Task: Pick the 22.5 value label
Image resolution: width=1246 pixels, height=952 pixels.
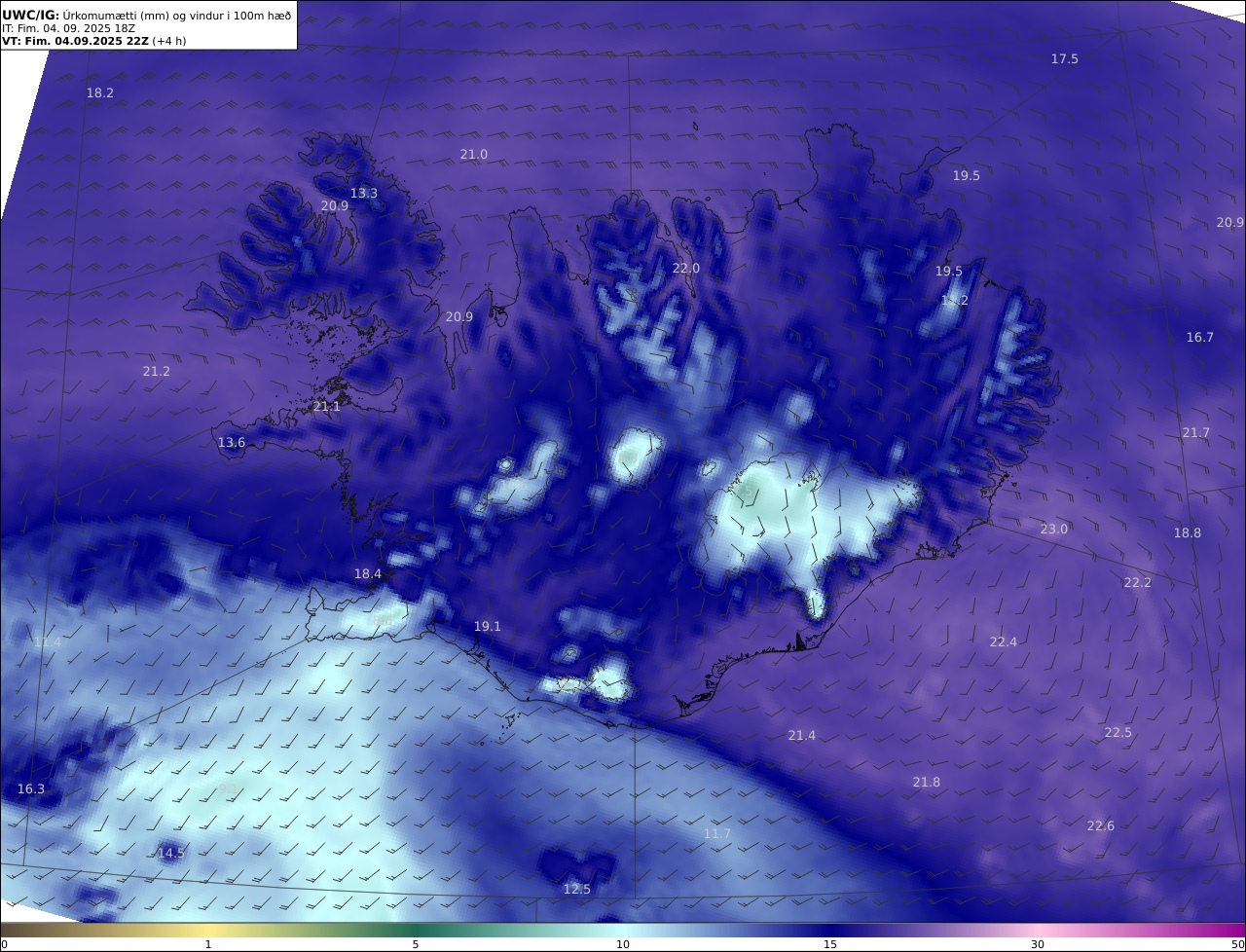Action: (1118, 733)
